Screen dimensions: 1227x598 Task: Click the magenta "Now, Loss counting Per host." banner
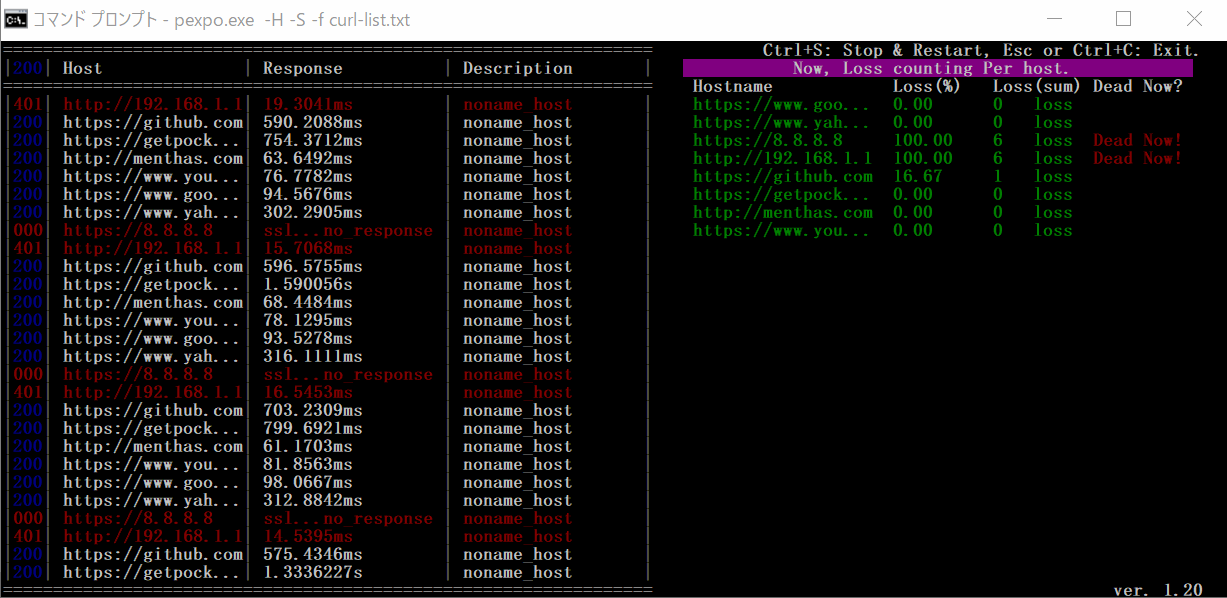(x=938, y=68)
